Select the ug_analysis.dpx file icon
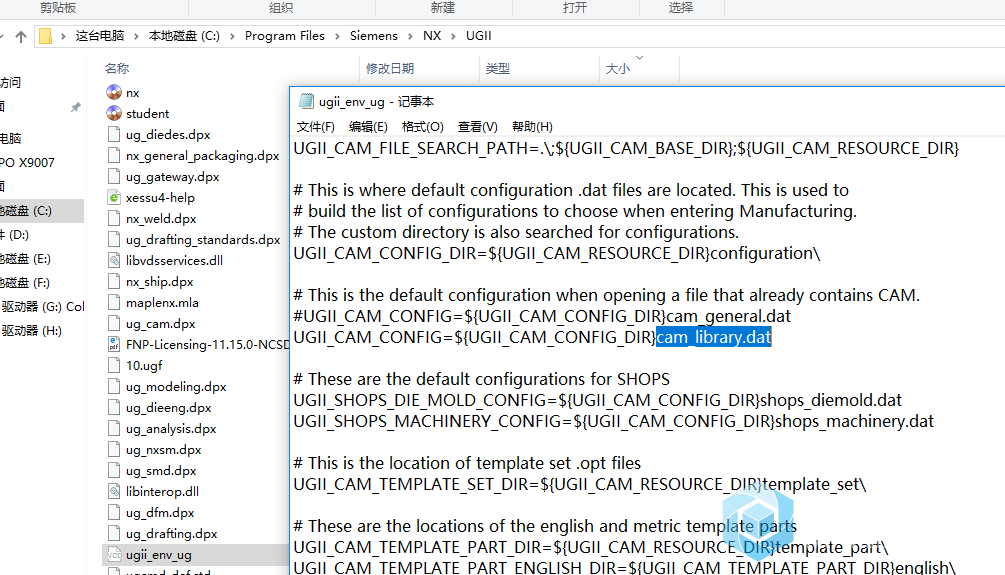1005x575 pixels. [x=114, y=429]
